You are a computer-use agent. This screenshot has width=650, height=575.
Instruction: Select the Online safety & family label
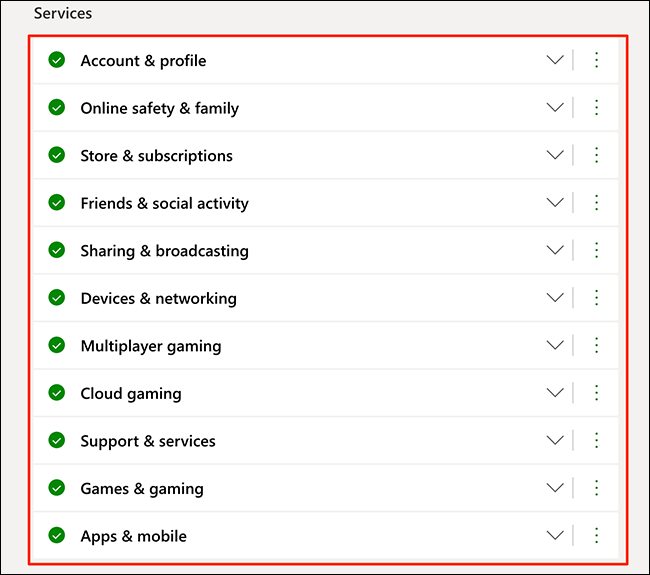coord(159,108)
